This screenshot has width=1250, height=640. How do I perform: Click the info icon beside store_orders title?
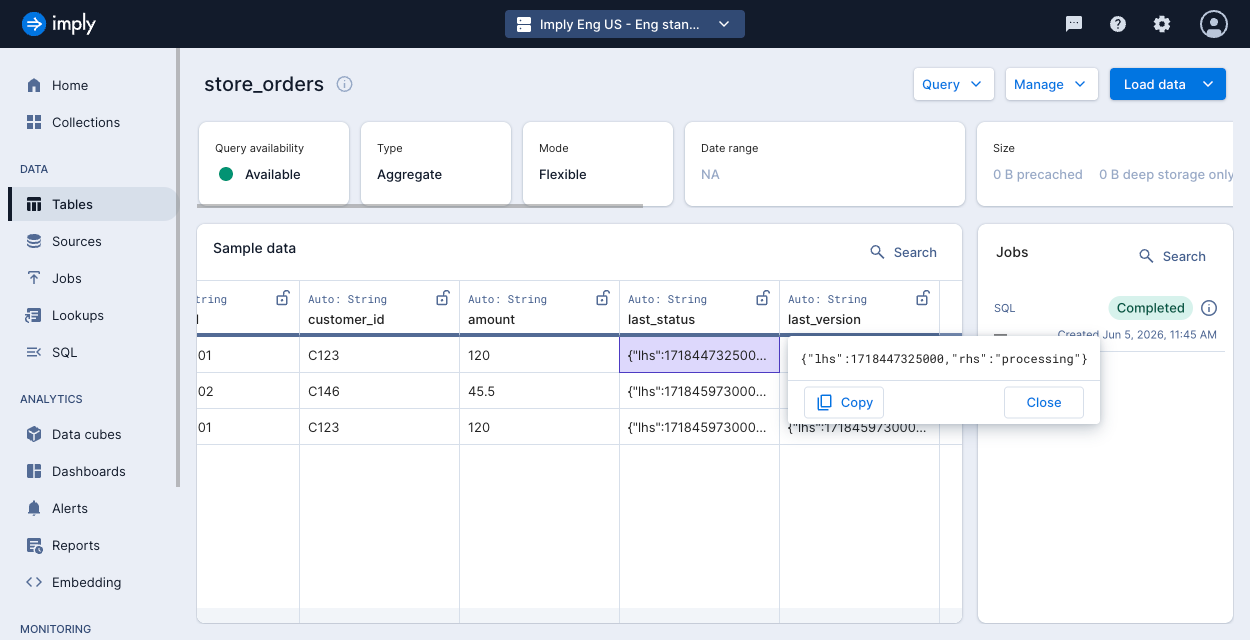(345, 84)
